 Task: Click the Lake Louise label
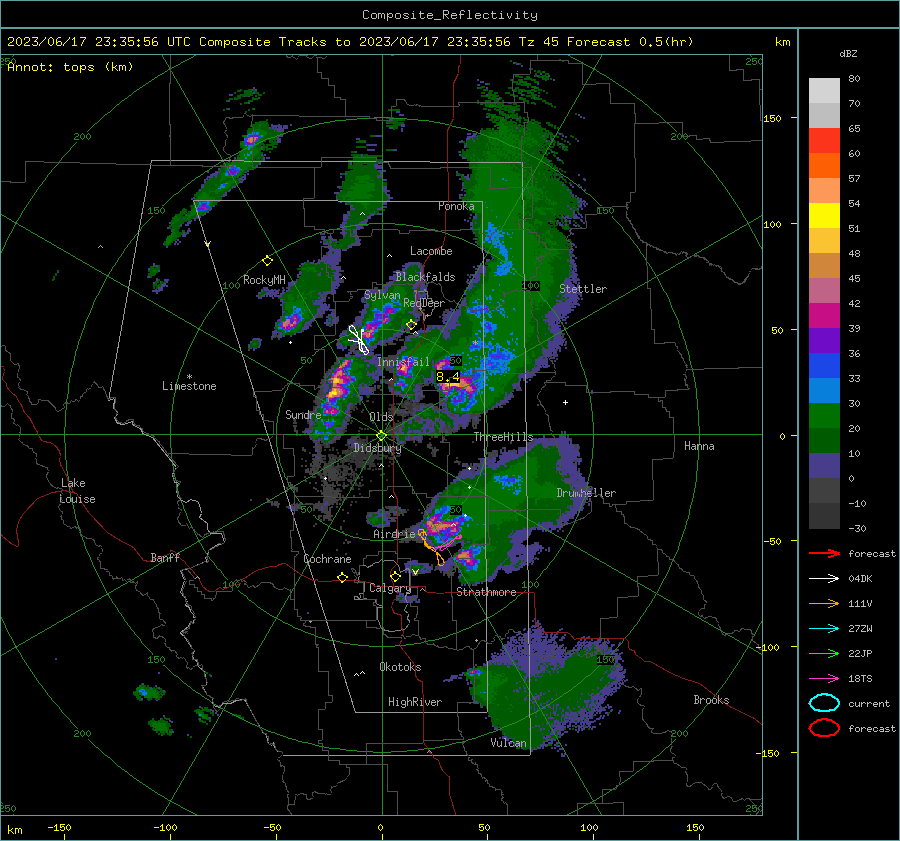click(77, 491)
